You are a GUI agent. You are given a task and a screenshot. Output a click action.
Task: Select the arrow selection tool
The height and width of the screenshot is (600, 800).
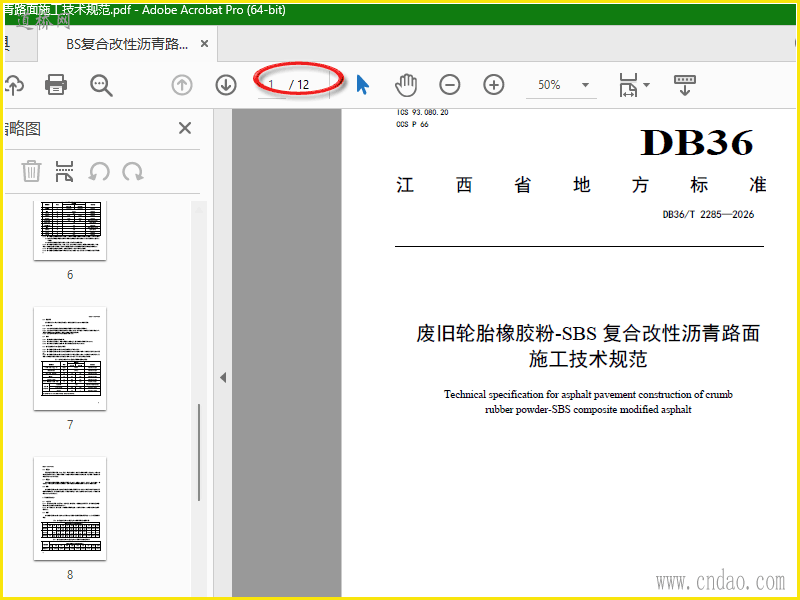[362, 85]
